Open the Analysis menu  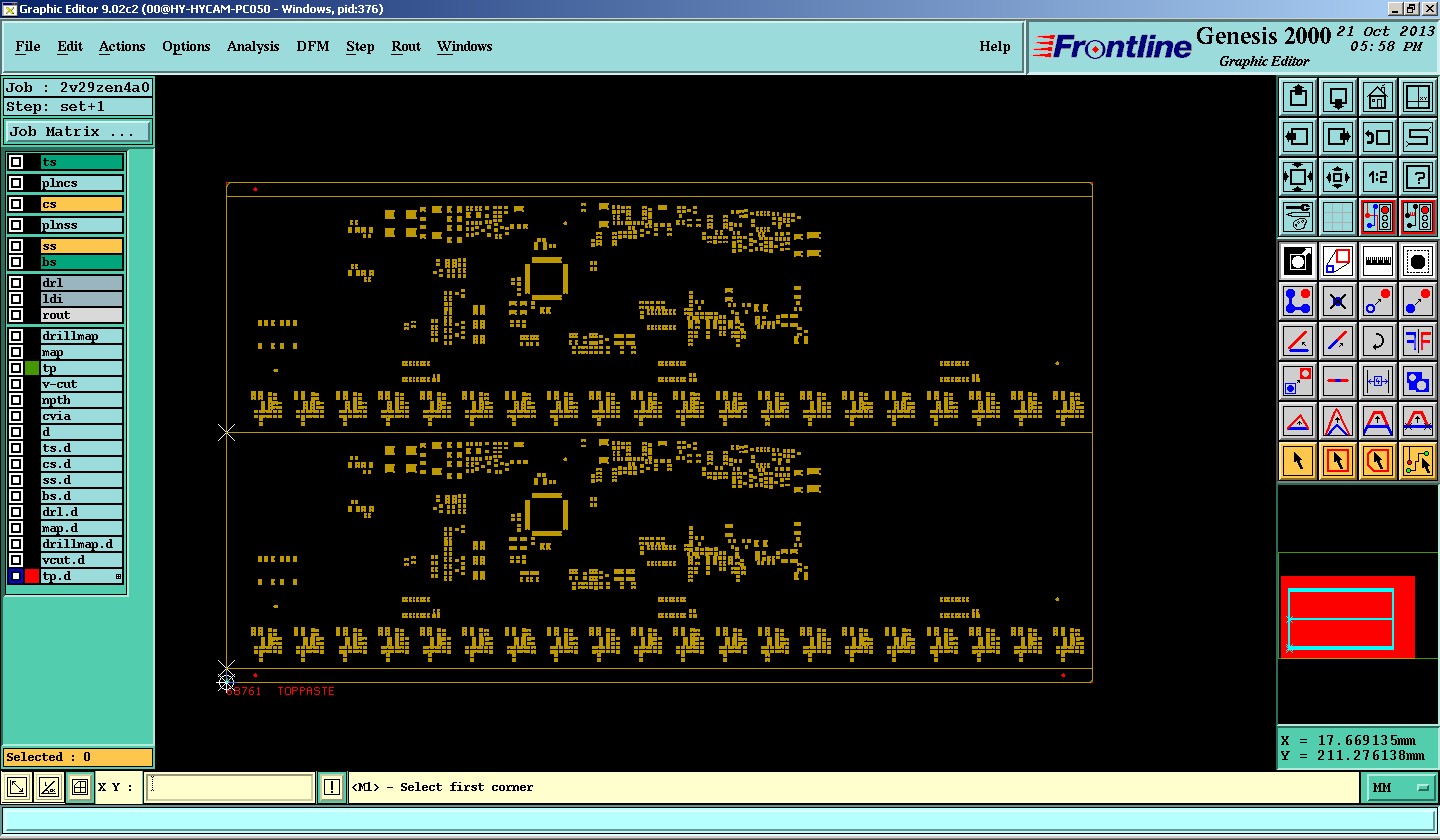(x=253, y=46)
